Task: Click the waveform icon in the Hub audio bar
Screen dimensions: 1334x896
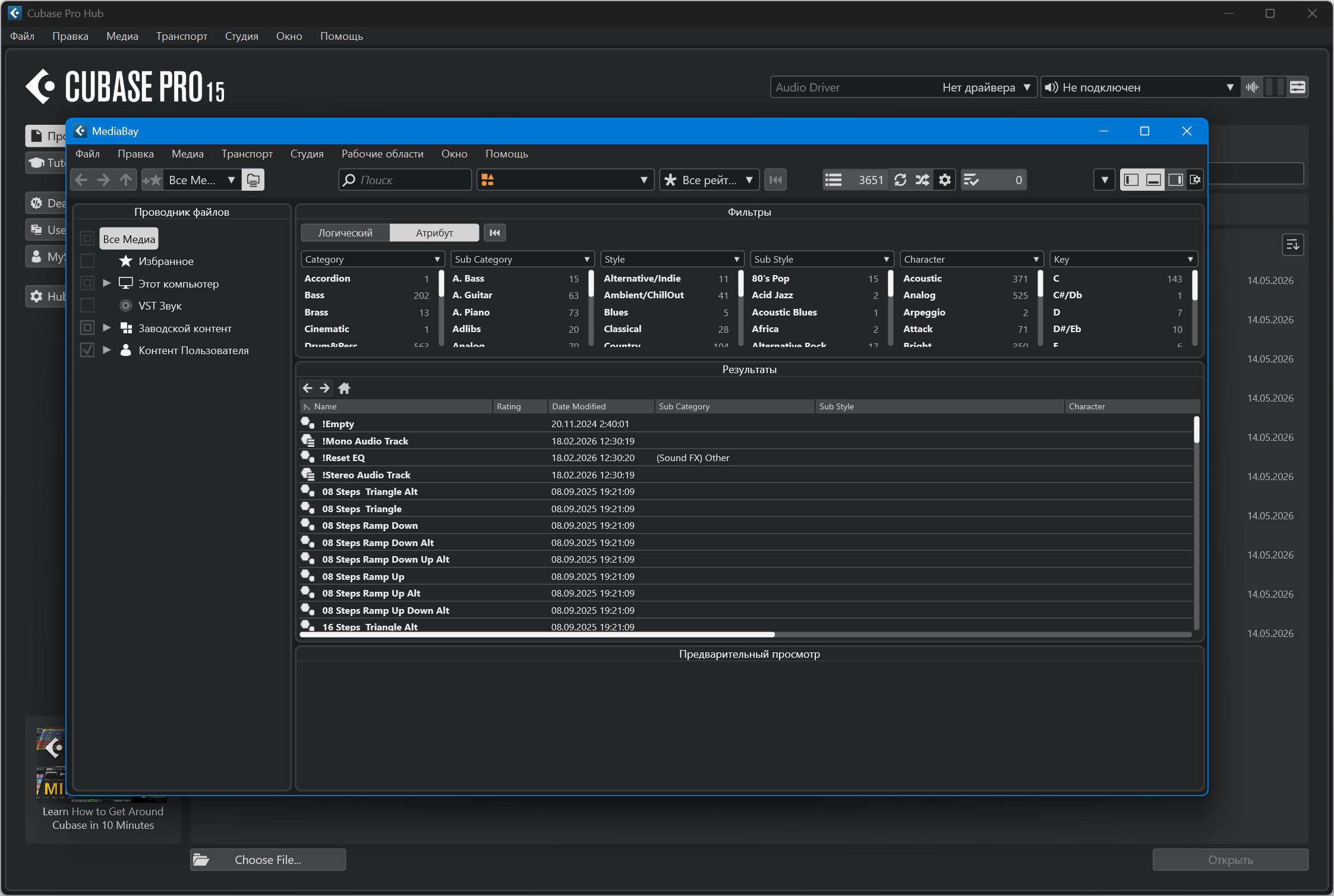Action: click(x=1253, y=87)
